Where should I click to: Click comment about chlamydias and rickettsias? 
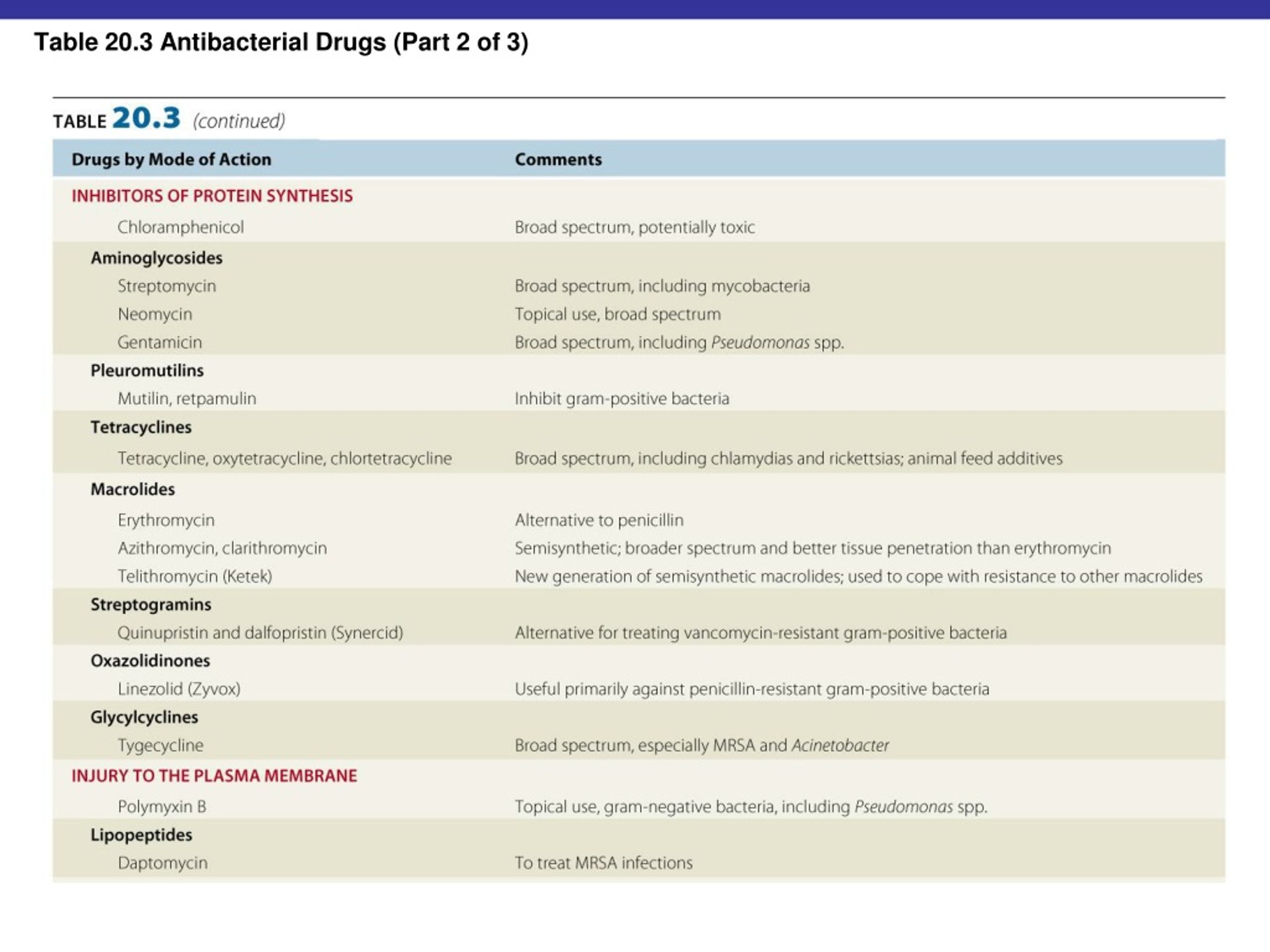[x=788, y=459]
